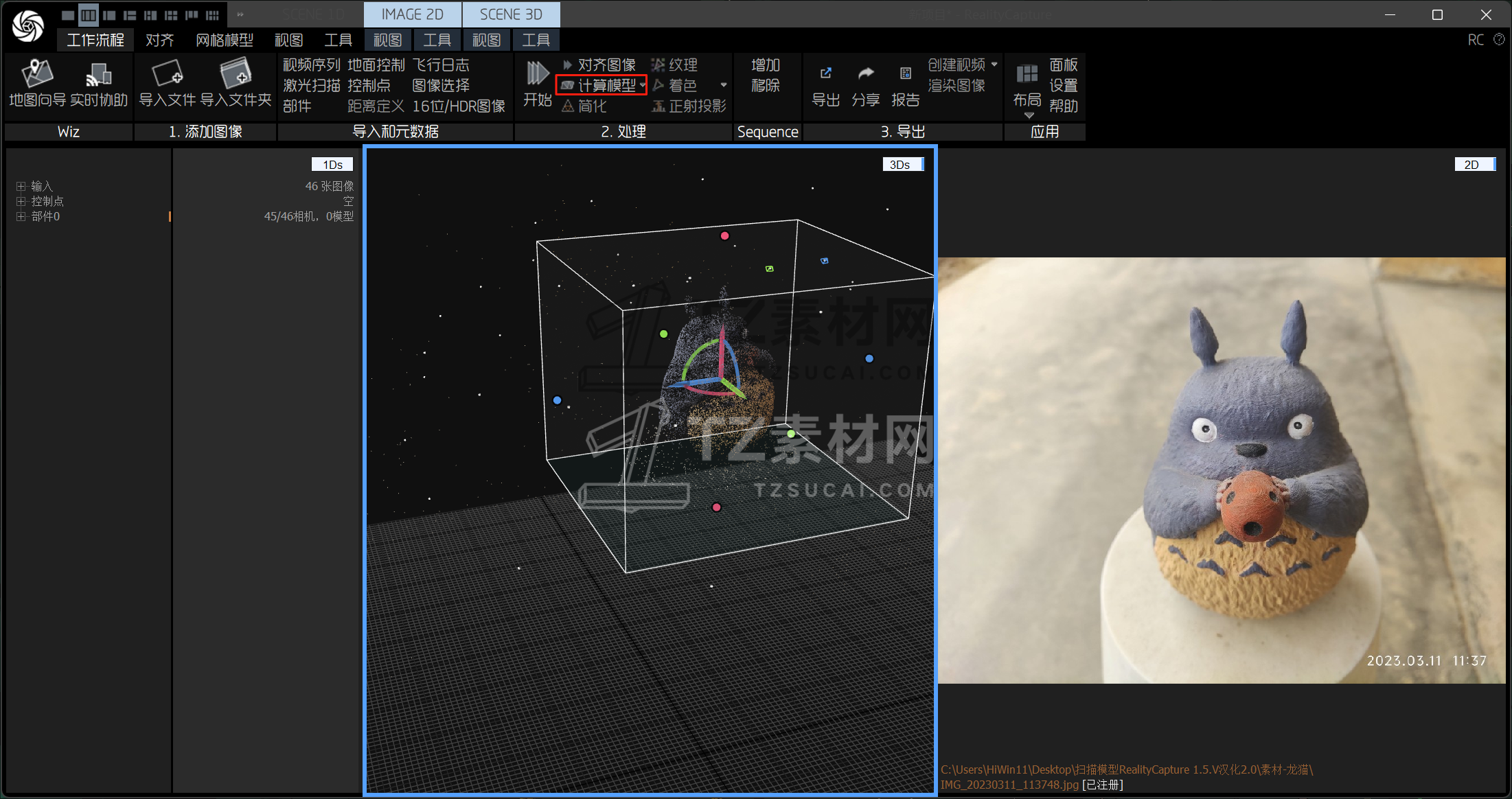The height and width of the screenshot is (799, 1512).
Task: Open the 网格模型 ribbon tab
Action: point(225,40)
